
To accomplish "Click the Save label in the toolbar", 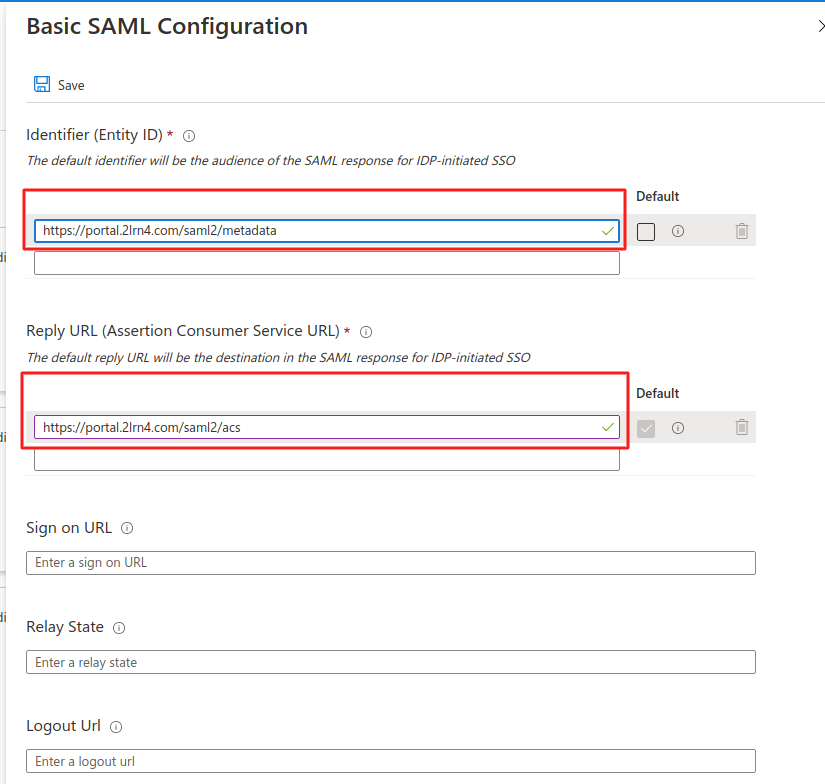I will (x=71, y=85).
